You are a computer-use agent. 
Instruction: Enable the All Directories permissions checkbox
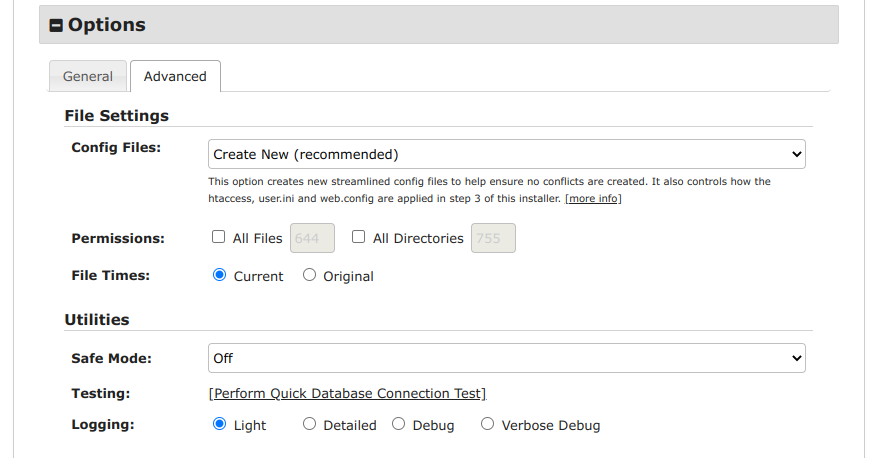tap(358, 237)
